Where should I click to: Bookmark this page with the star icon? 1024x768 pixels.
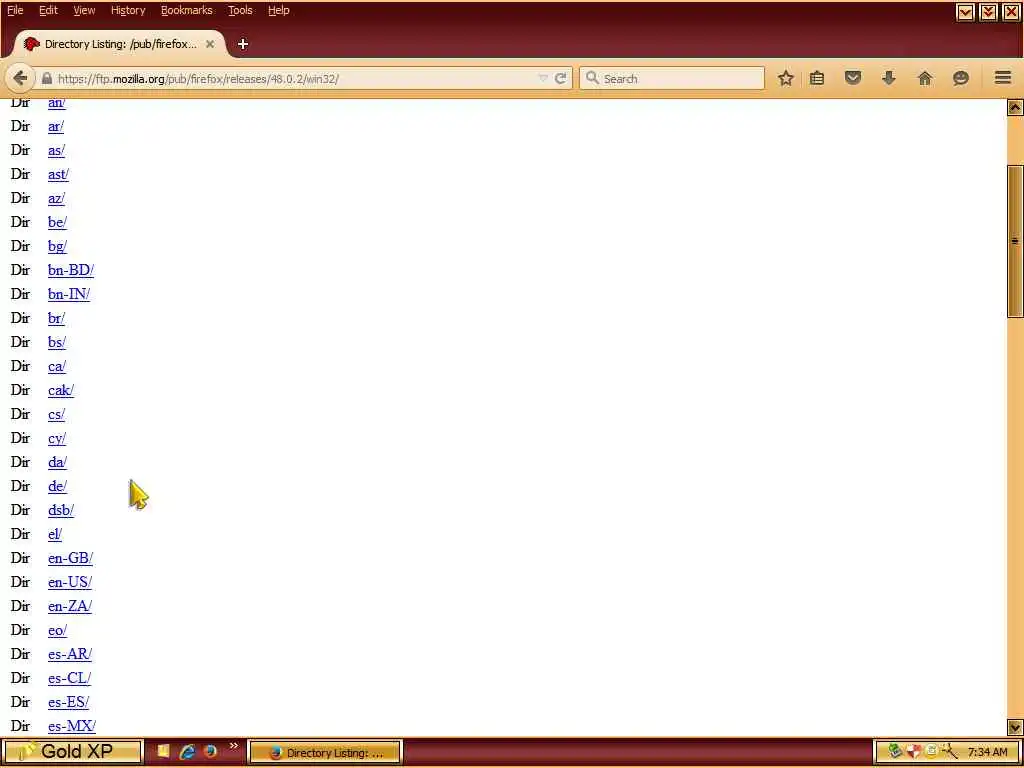pyautogui.click(x=786, y=78)
